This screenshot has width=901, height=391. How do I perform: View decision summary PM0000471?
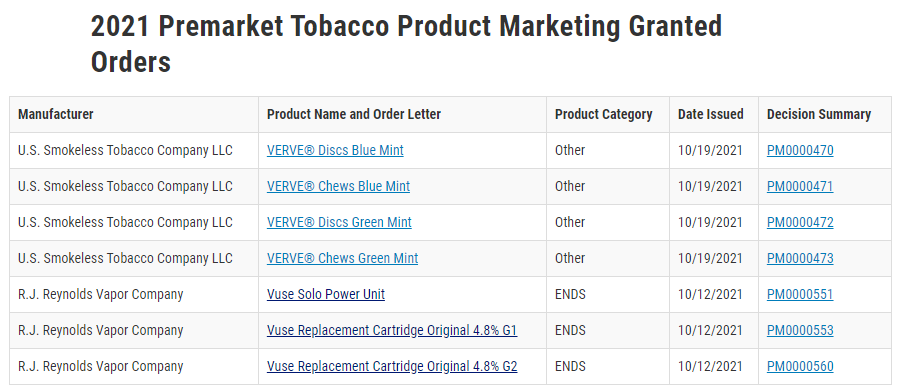[800, 186]
